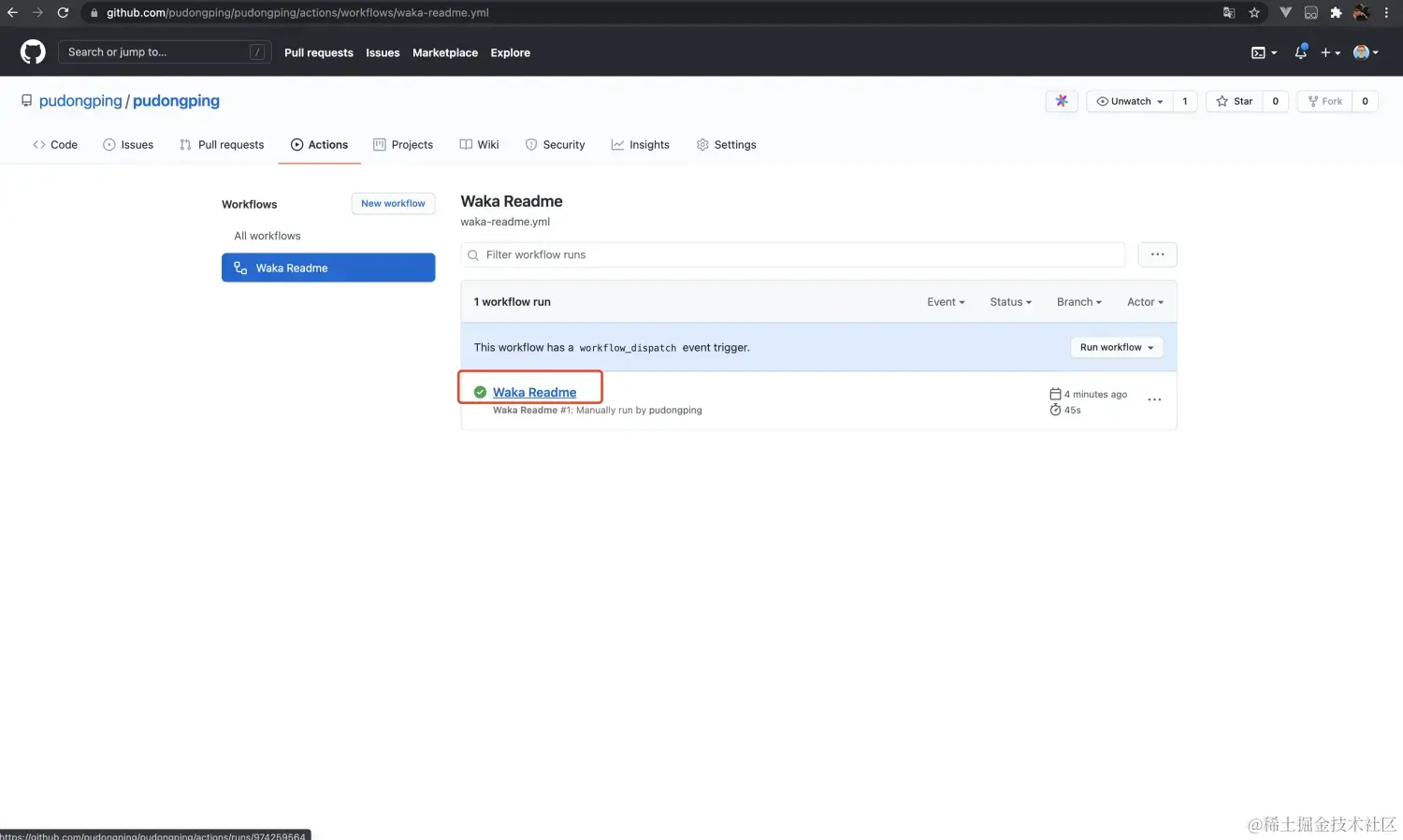Open Explore in top navigation
1403x840 pixels.
click(511, 53)
